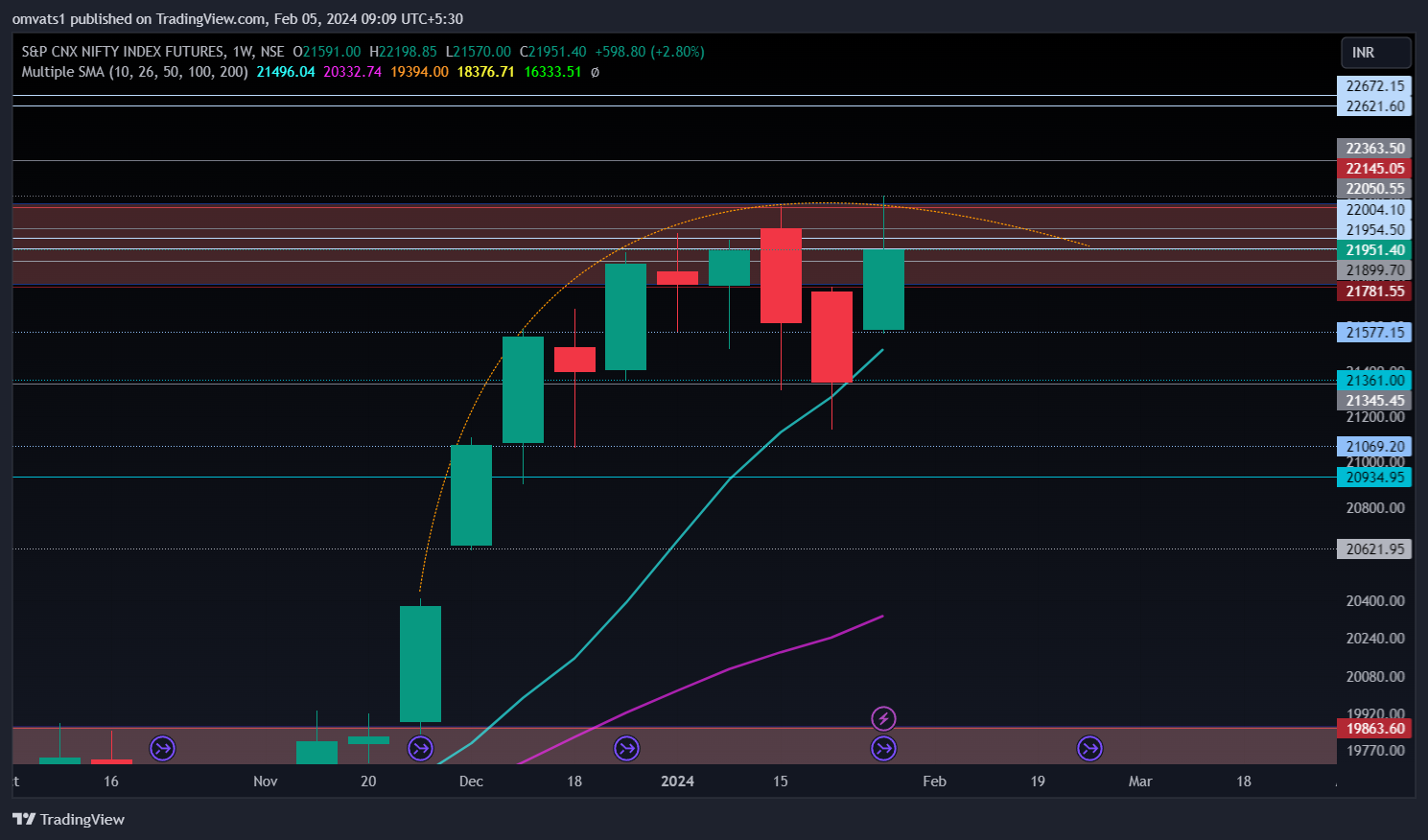Click the Multiple SMA indicator label

pyautogui.click(x=134, y=72)
